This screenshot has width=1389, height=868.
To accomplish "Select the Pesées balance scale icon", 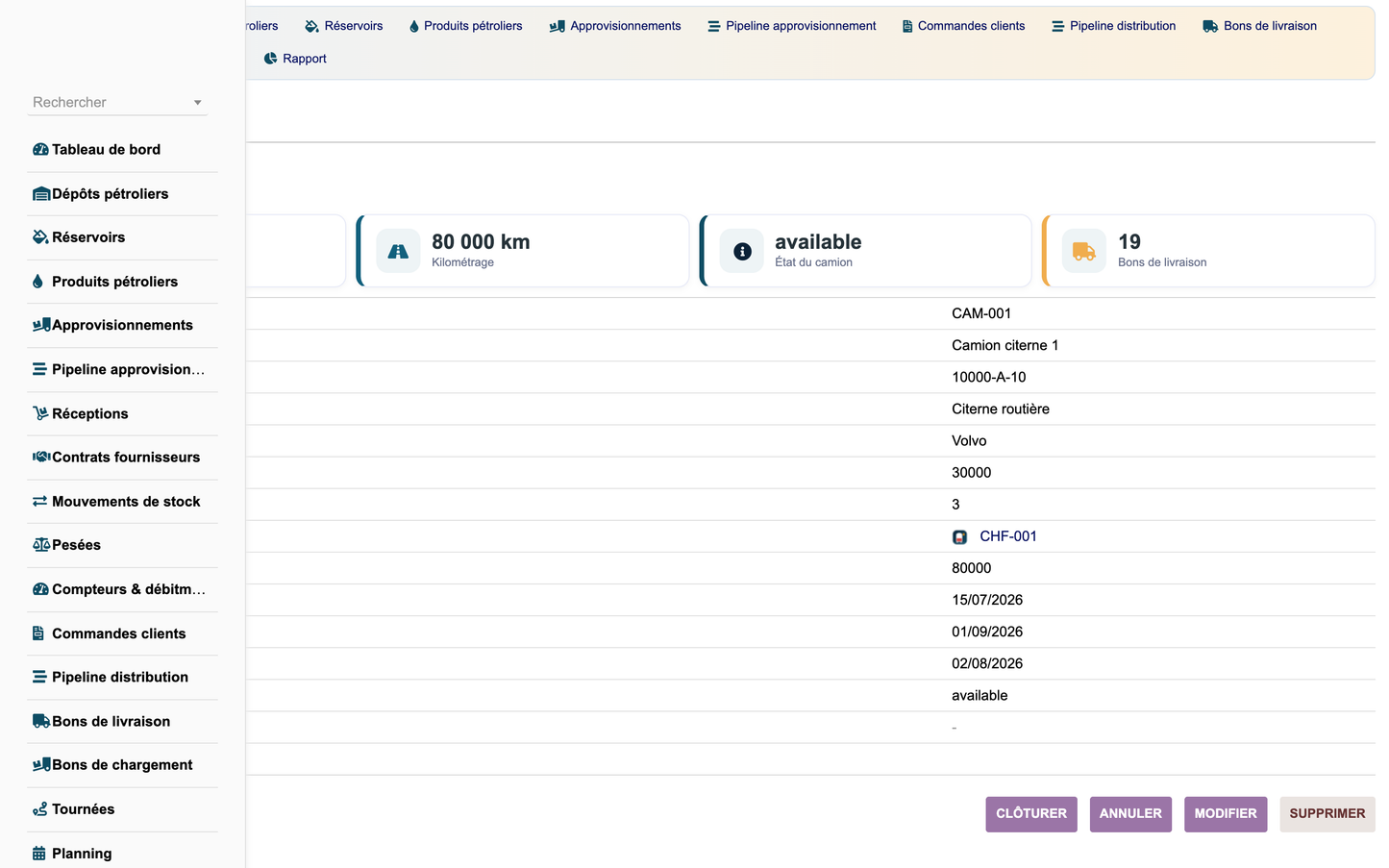I will [x=41, y=545].
